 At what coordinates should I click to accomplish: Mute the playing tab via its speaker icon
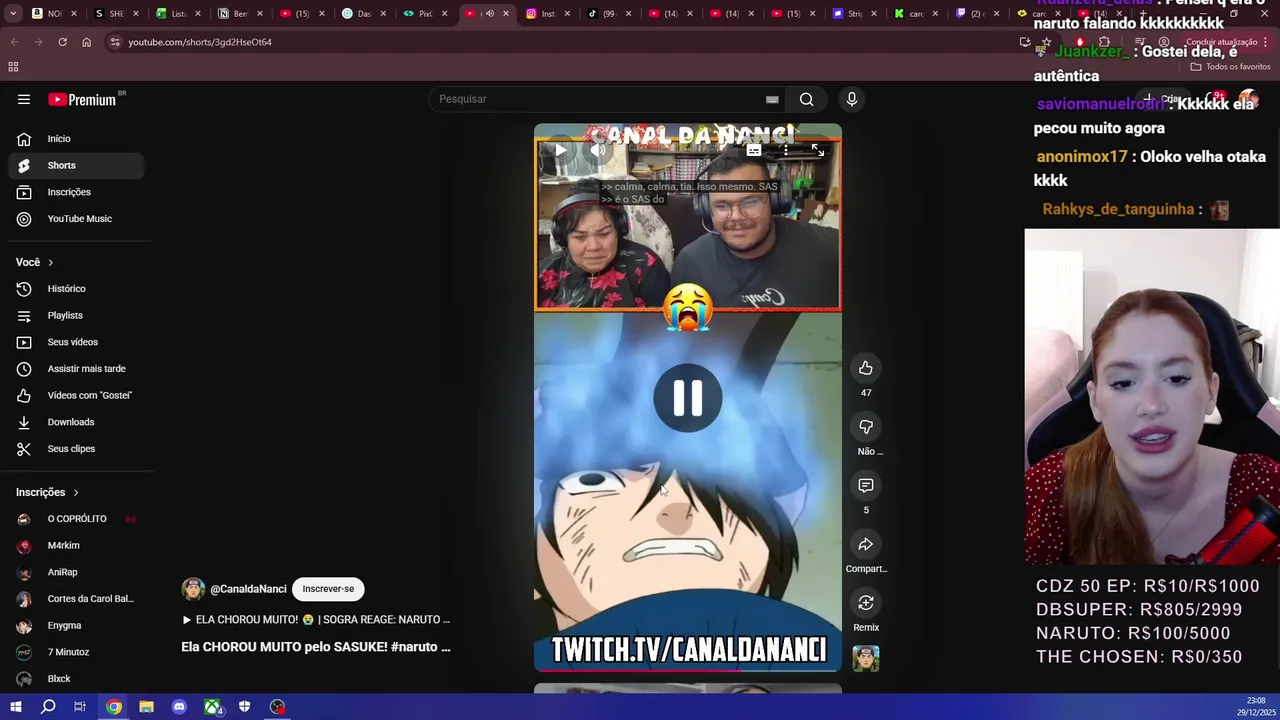489,14
